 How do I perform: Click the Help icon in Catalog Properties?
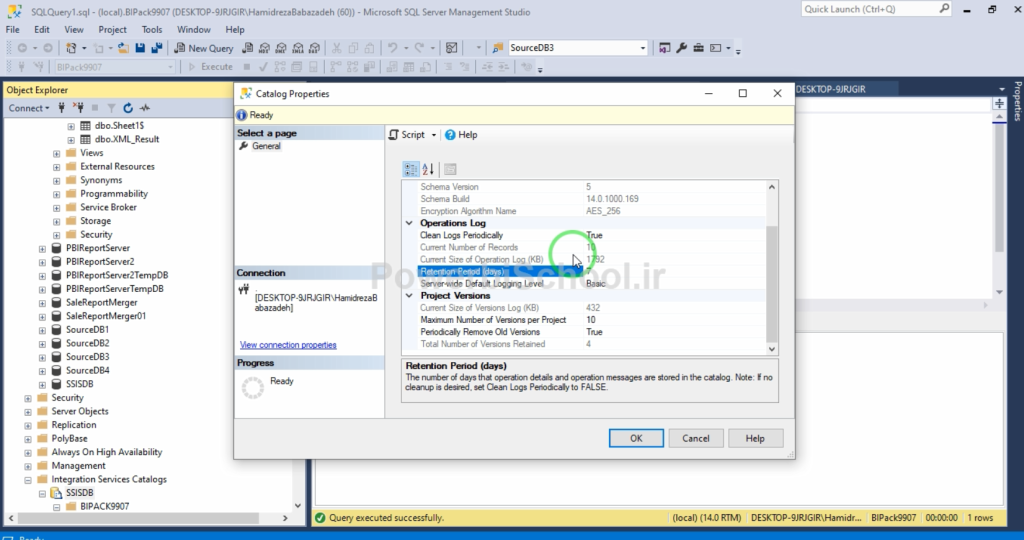(451, 135)
